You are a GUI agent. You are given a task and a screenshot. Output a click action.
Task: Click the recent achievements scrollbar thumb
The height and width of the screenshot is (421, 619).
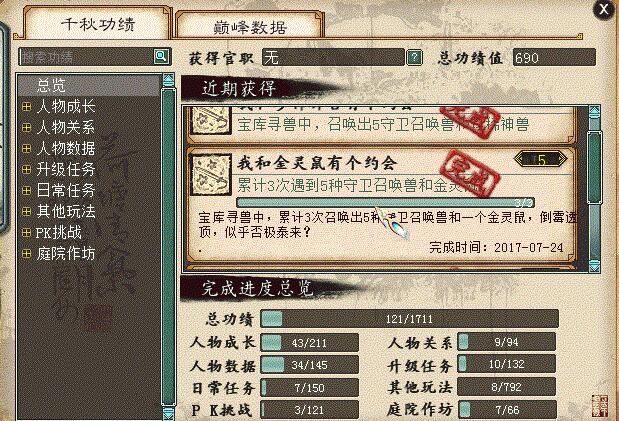(x=594, y=167)
